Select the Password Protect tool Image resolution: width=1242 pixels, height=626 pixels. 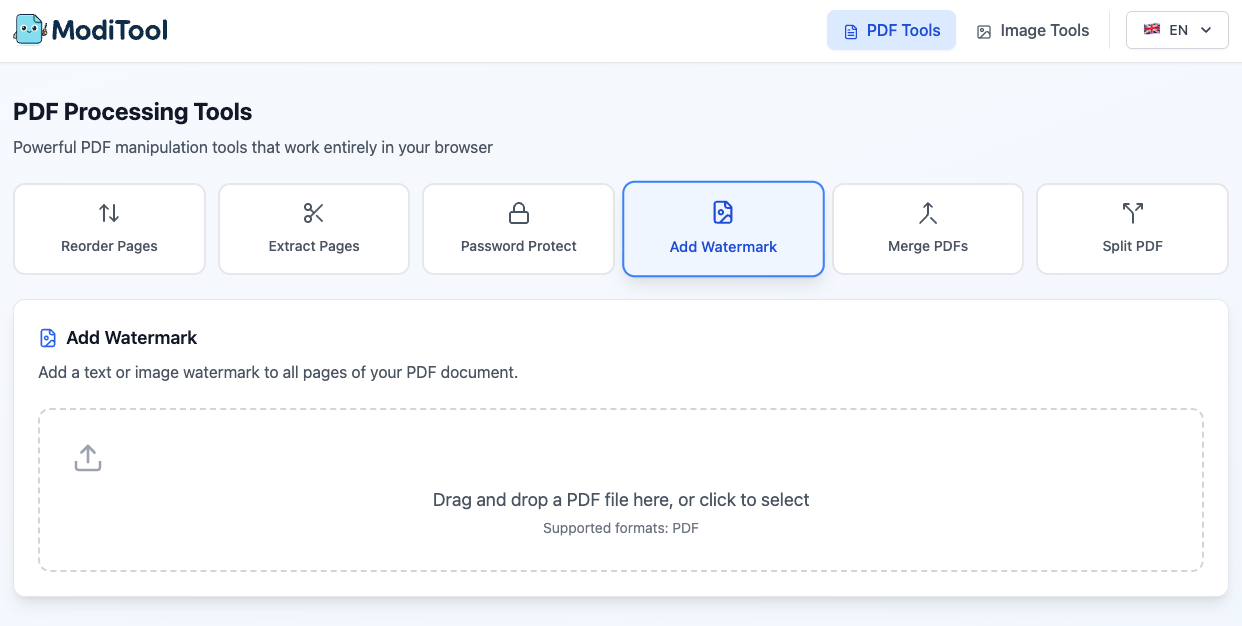point(518,228)
